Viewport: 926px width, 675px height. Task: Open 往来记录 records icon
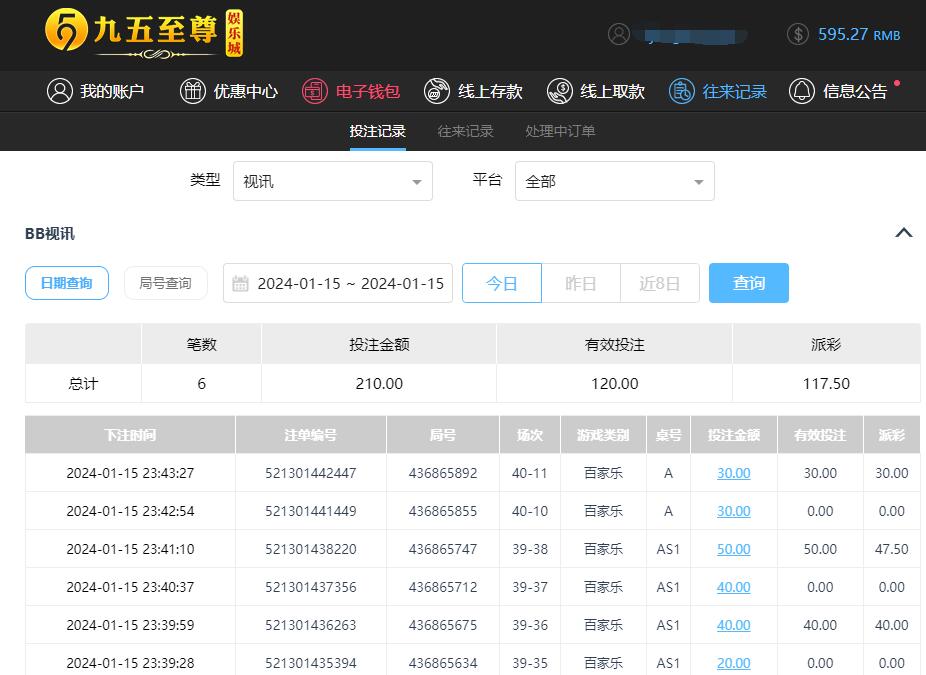682,91
